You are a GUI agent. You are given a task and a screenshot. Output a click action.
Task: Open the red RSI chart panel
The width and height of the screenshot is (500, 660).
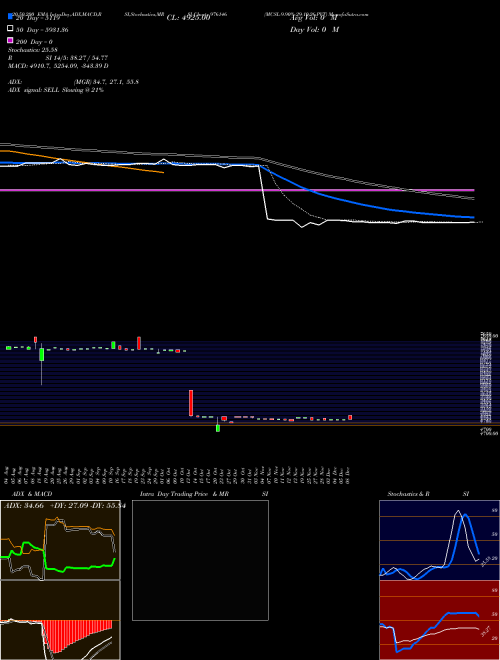(439, 620)
